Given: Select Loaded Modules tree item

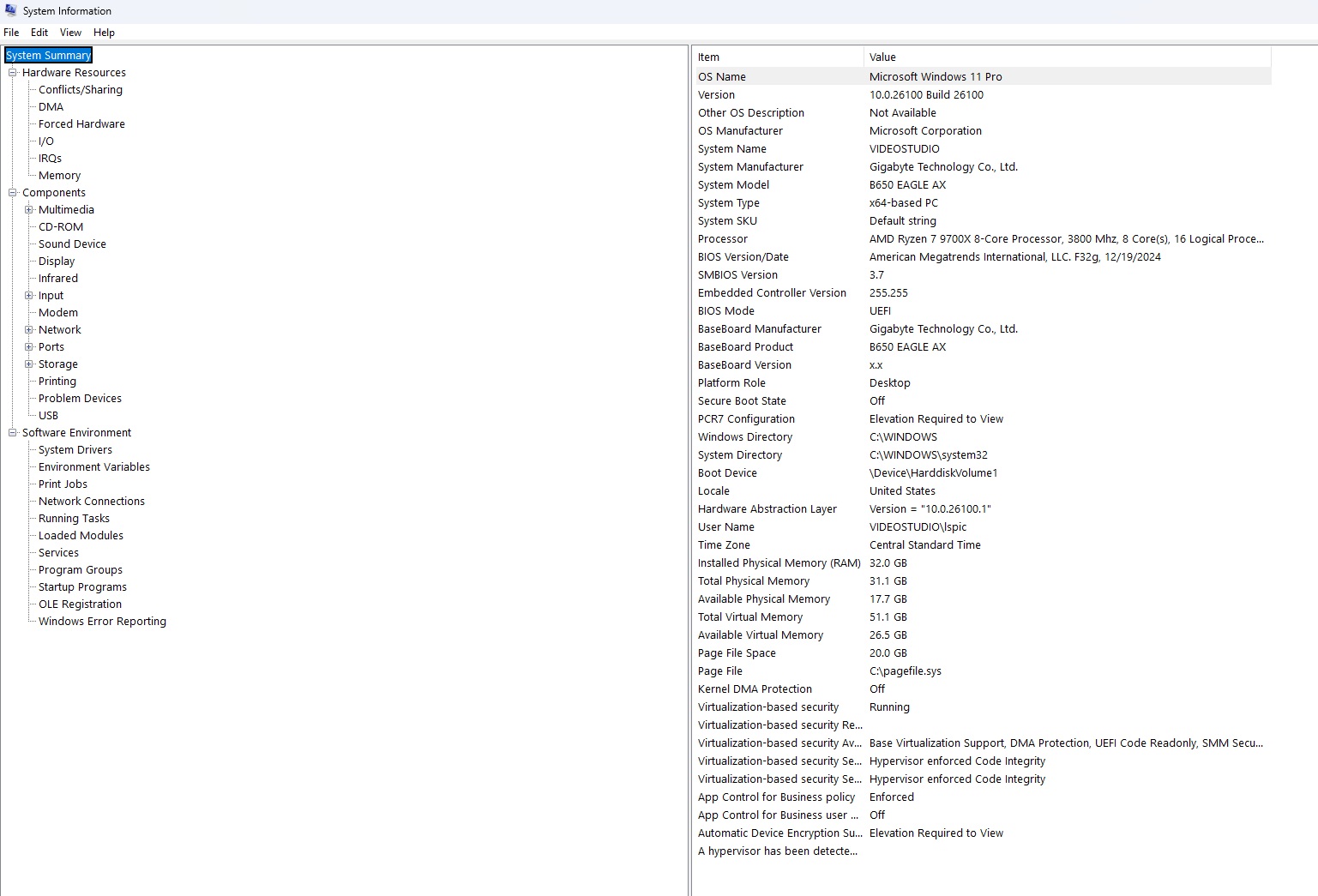Looking at the screenshot, I should coord(81,536).
